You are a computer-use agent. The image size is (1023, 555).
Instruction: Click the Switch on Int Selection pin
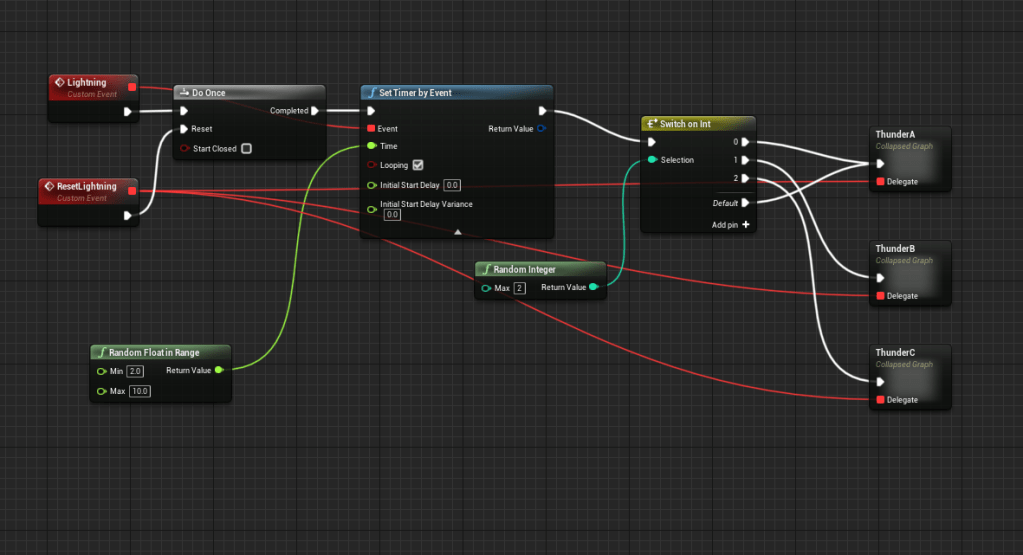(652, 160)
